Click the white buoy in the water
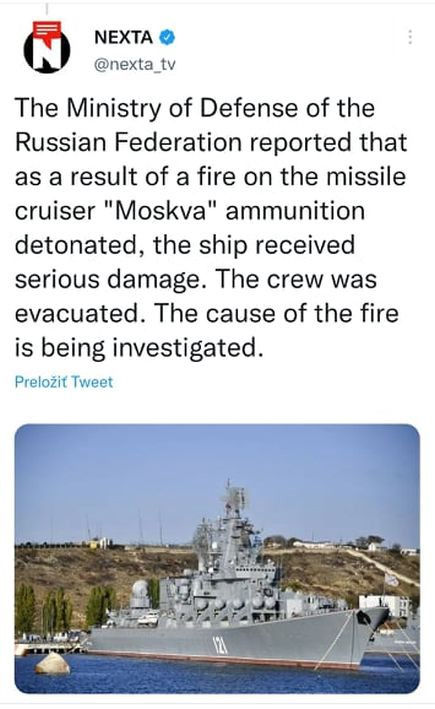Viewport: 435px width, 709px height. pos(53,664)
